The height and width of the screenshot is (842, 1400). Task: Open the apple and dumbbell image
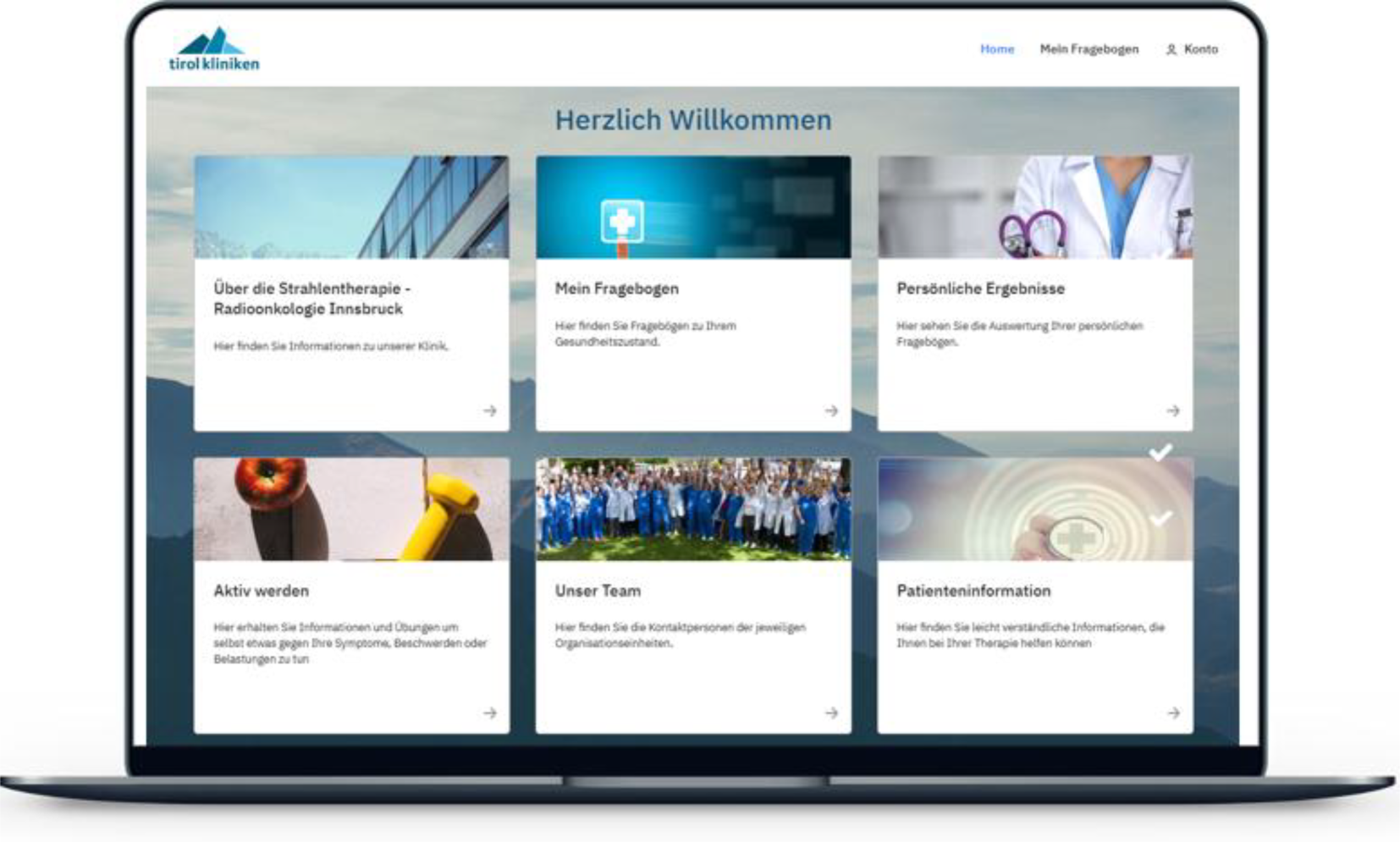[x=351, y=509]
